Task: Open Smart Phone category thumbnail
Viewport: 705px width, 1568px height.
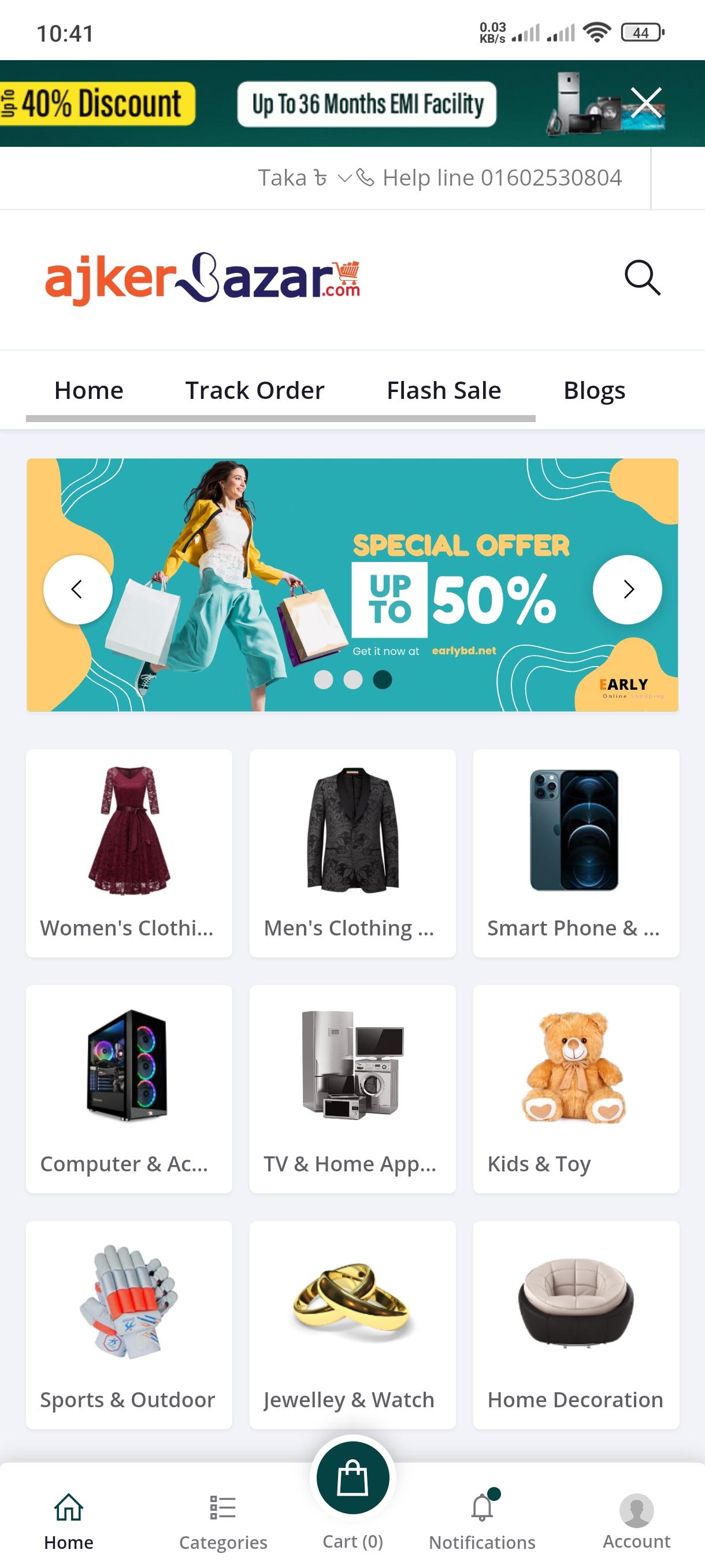Action: 574,830
